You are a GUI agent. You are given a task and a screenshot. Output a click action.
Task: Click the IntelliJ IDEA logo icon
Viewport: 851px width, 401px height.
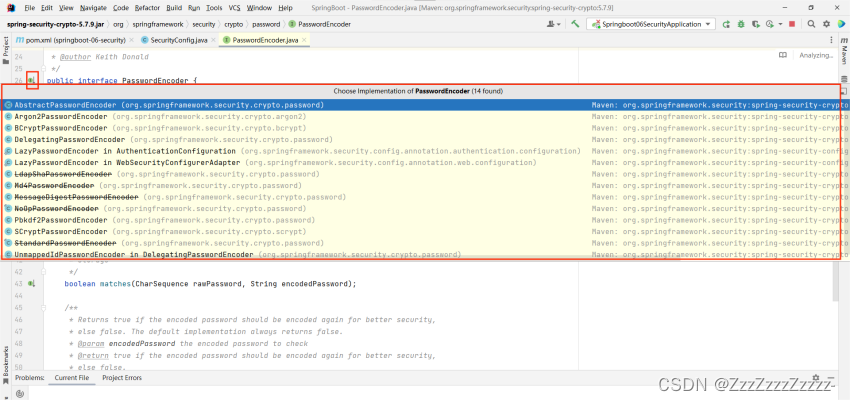pyautogui.click(x=11, y=8)
